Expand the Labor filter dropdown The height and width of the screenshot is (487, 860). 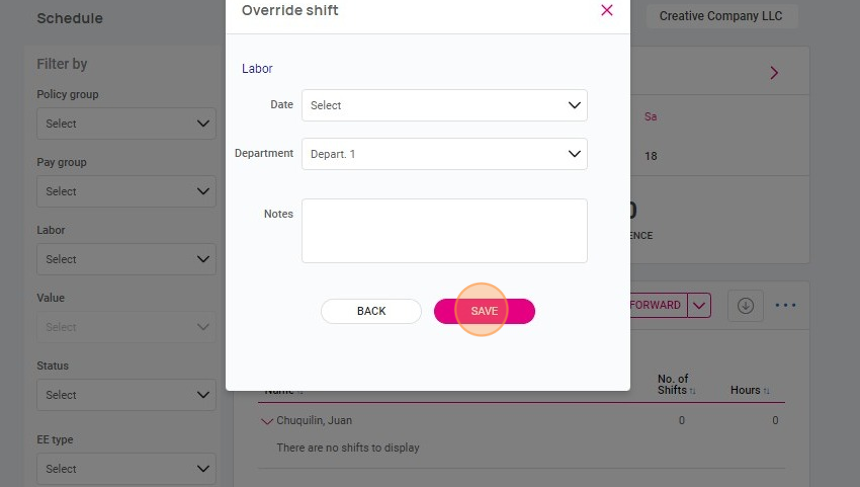[126, 259]
